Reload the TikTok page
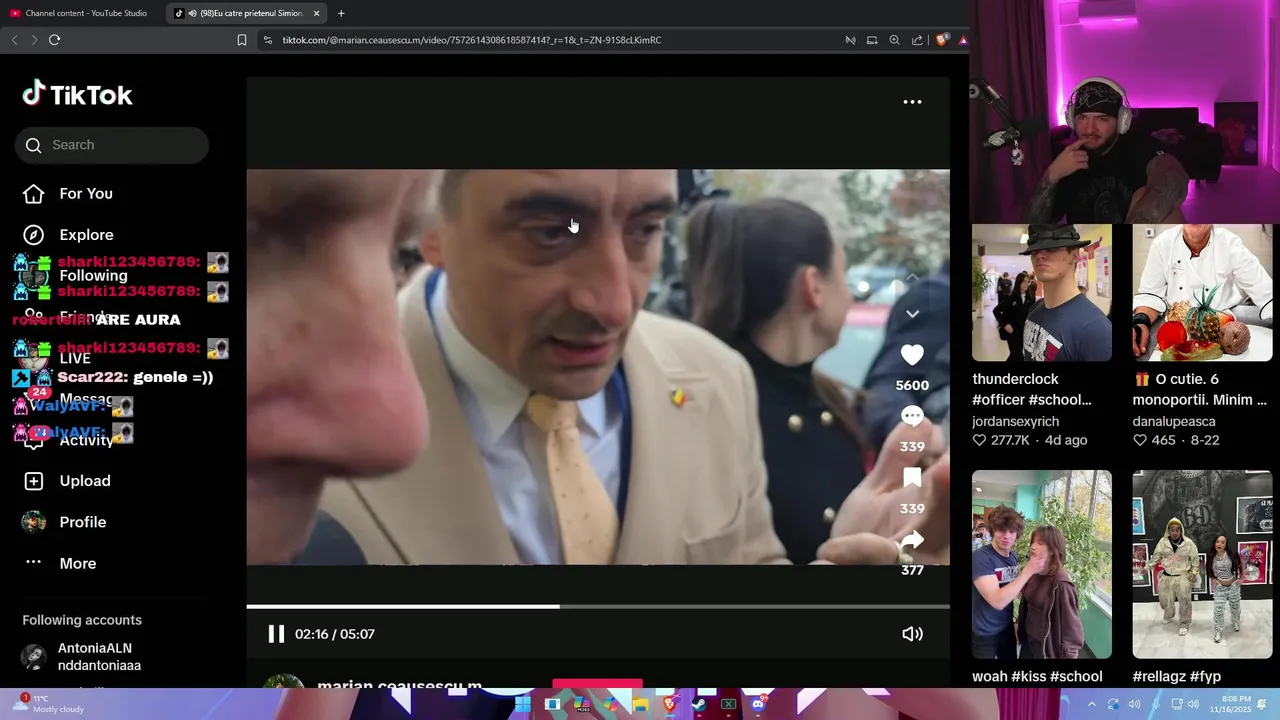Viewport: 1280px width, 720px height. (x=54, y=40)
